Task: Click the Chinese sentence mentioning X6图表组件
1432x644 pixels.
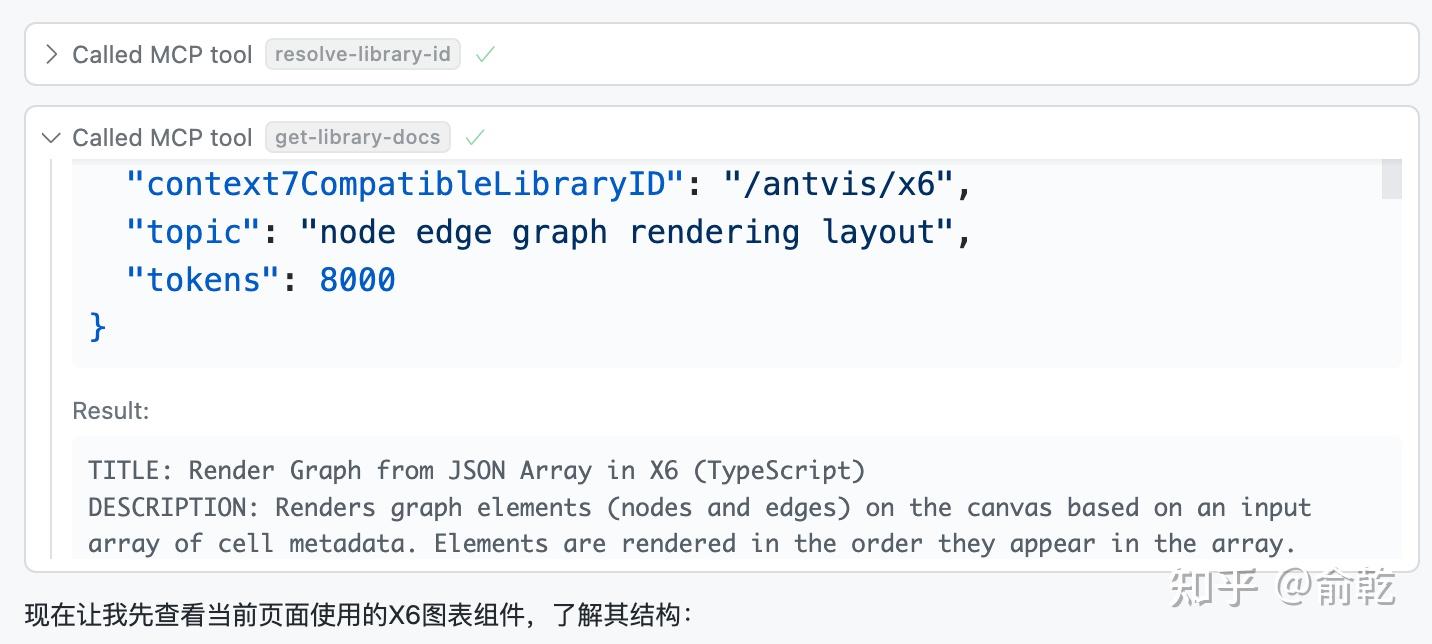Action: pos(358,614)
